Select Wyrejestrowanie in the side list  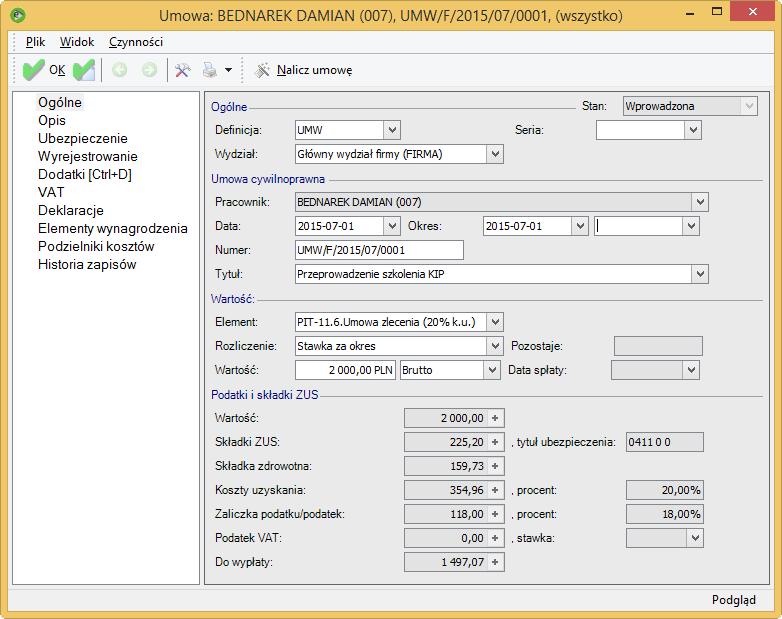coord(88,156)
